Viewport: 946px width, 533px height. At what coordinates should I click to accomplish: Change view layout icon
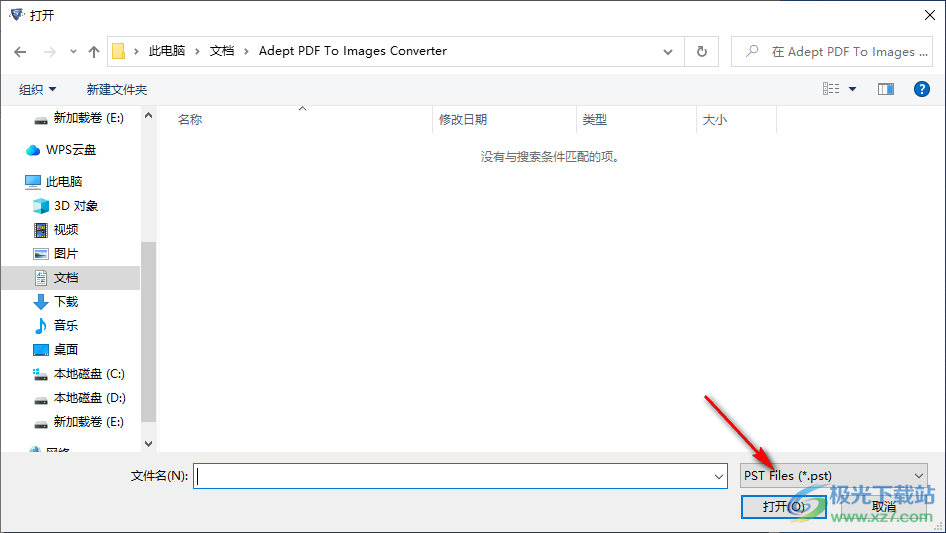click(831, 89)
